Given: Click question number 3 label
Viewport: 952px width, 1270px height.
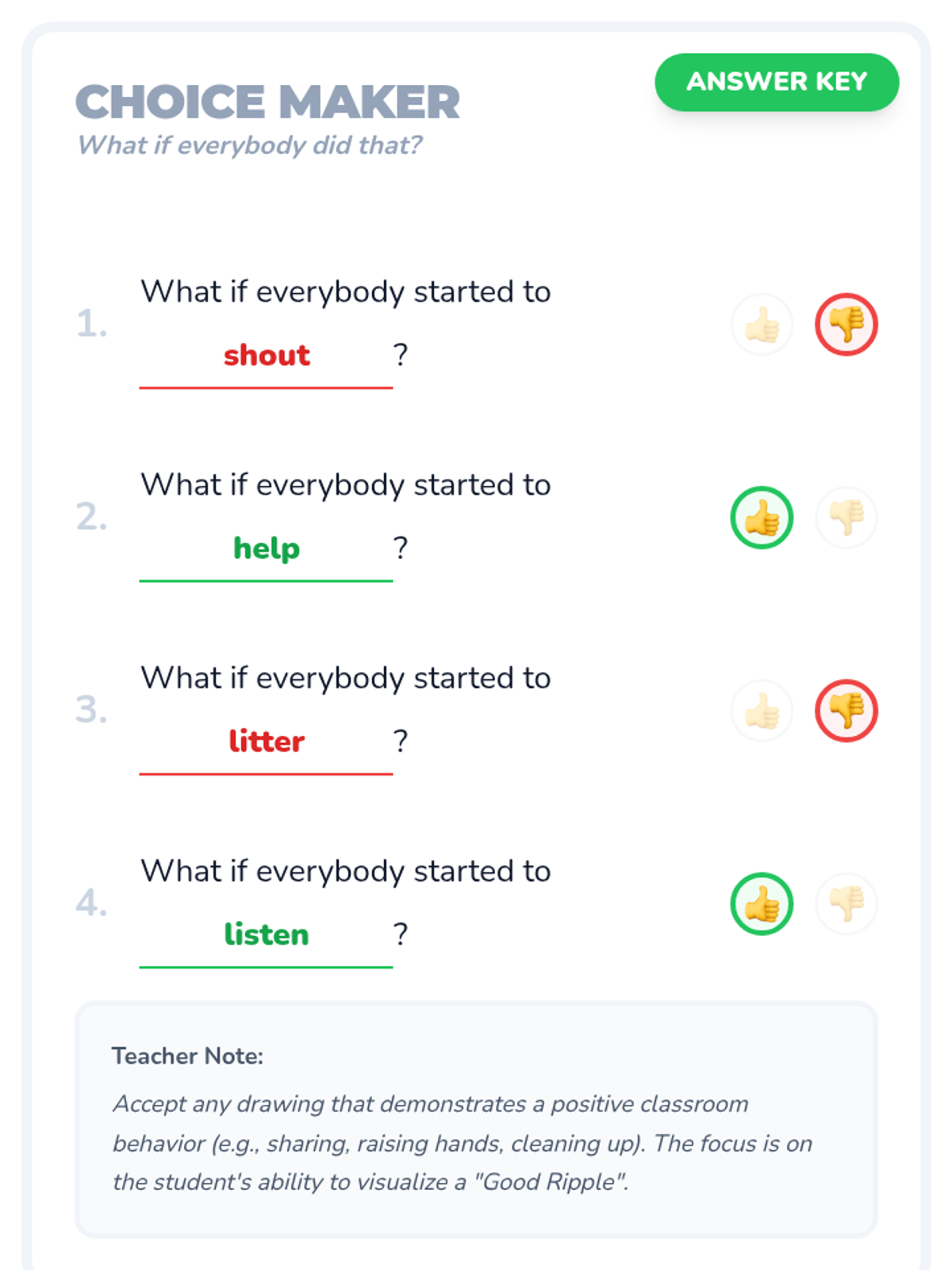Looking at the screenshot, I should 91,710.
